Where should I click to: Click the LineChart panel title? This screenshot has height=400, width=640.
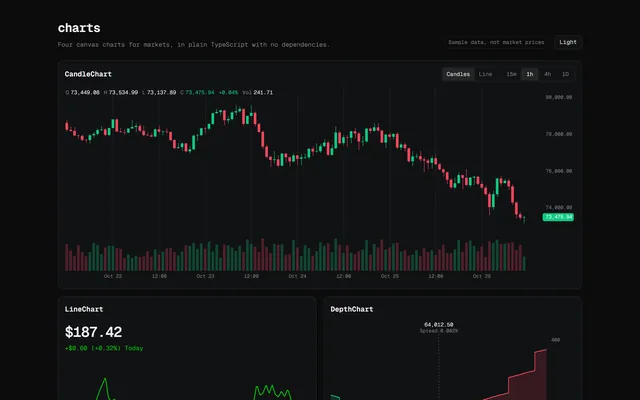tap(84, 309)
